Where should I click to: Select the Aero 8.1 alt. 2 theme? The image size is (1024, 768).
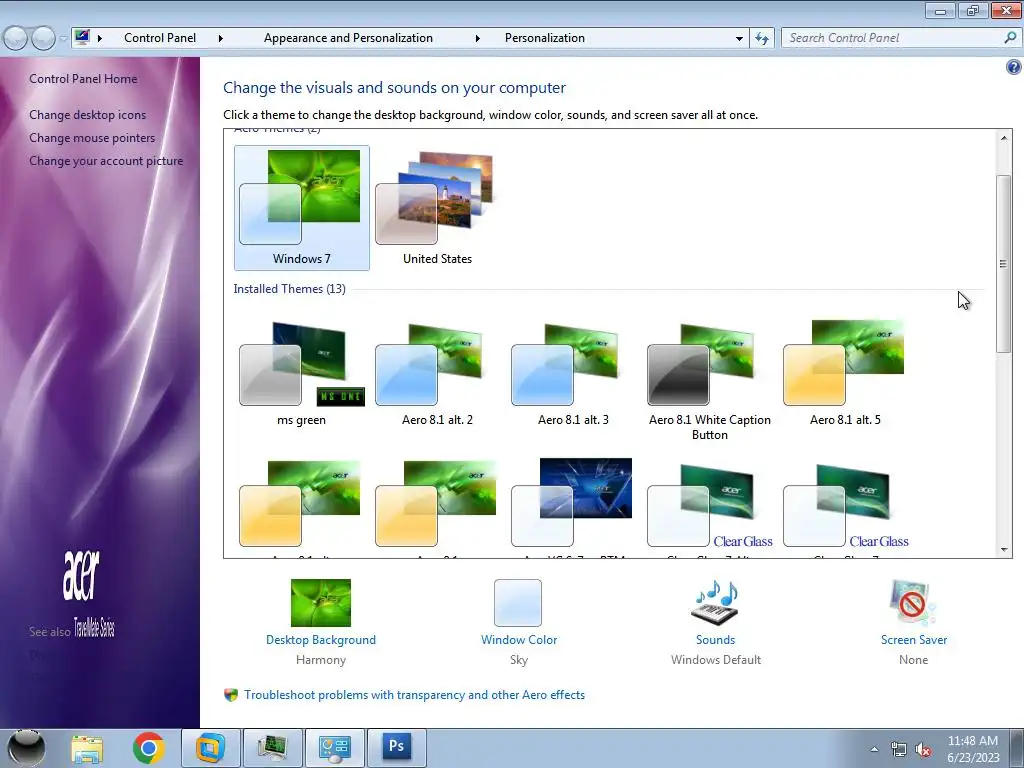[x=437, y=374]
